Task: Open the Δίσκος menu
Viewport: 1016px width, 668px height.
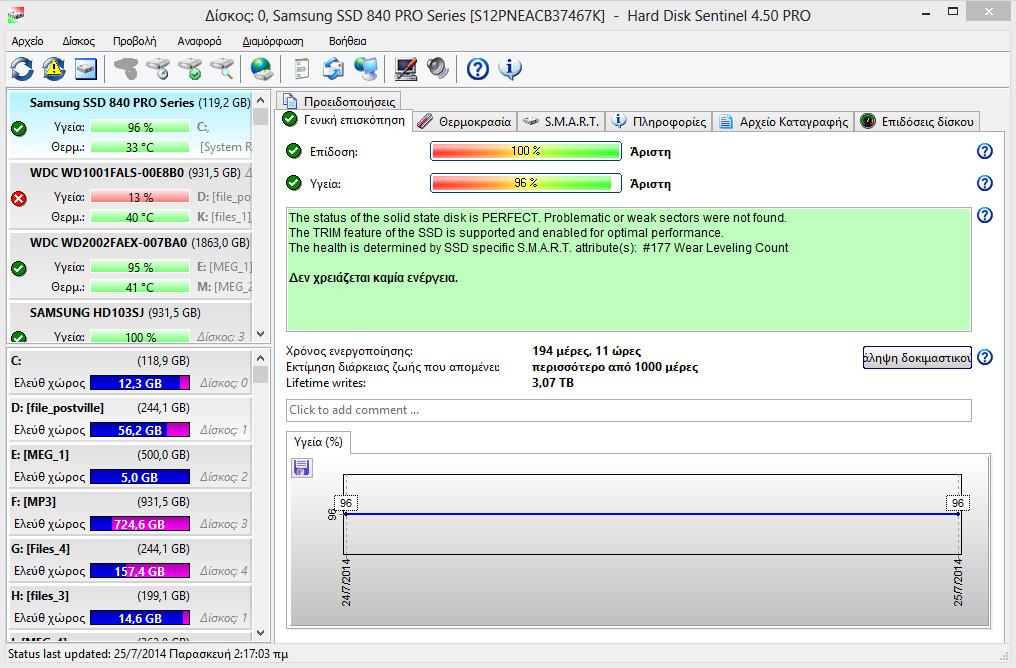Action: [x=78, y=41]
